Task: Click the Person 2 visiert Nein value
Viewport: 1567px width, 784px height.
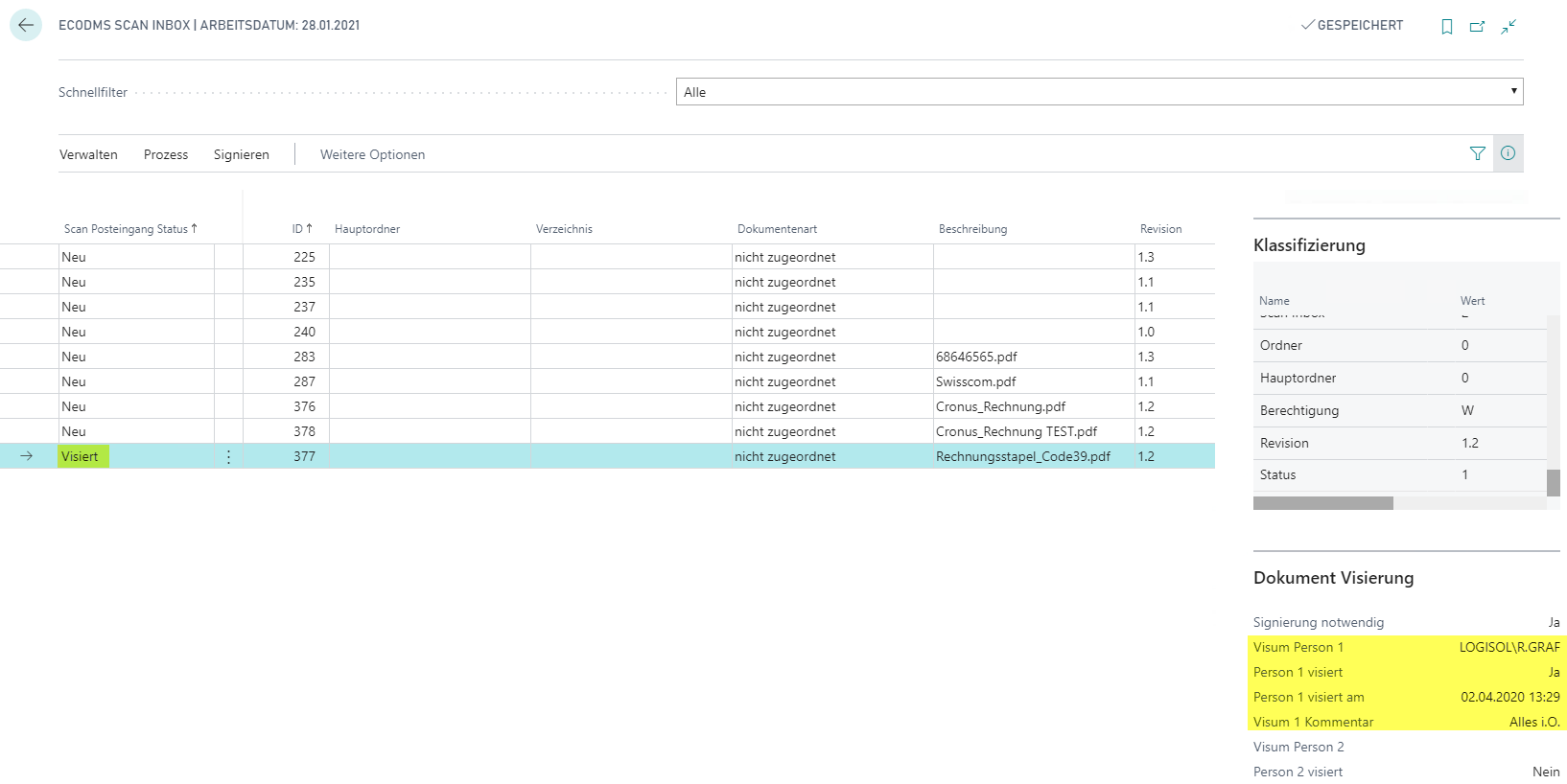Action: [x=1546, y=772]
